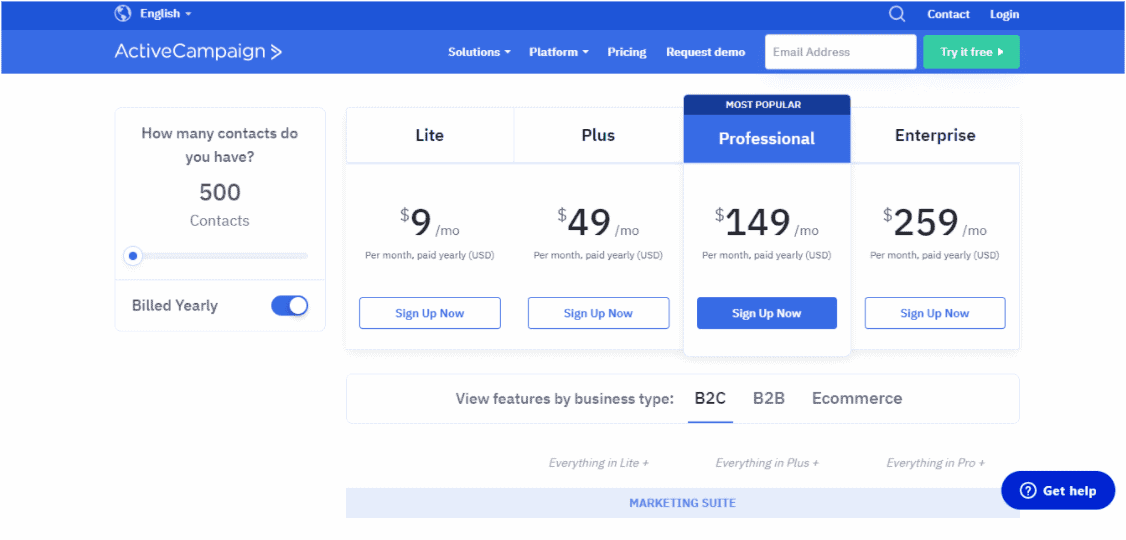The height and width of the screenshot is (540, 1126).
Task: Click the $259 /mo Enterprise price
Action: click(x=935, y=223)
